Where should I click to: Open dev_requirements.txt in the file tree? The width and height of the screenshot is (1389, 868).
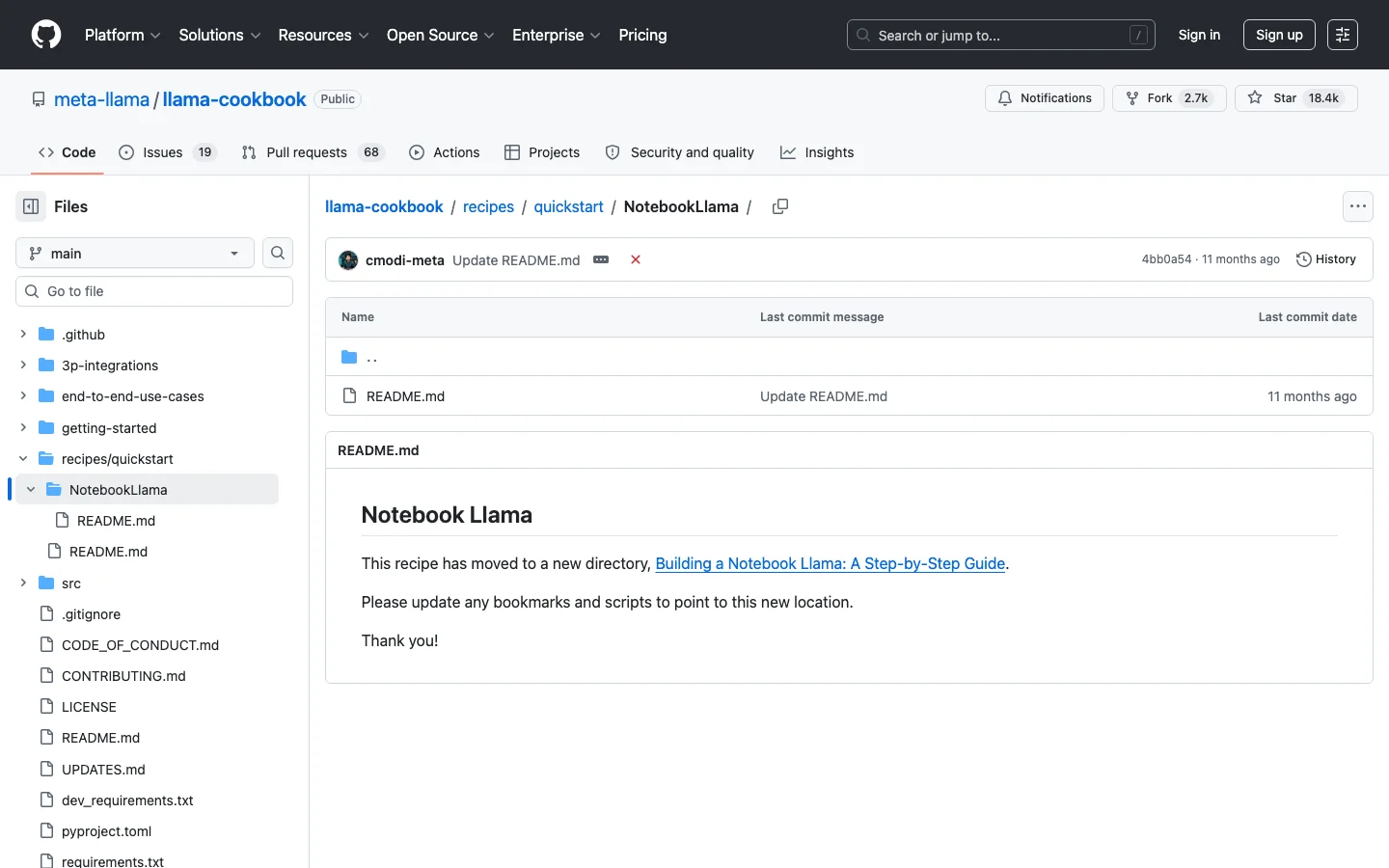coord(127,800)
